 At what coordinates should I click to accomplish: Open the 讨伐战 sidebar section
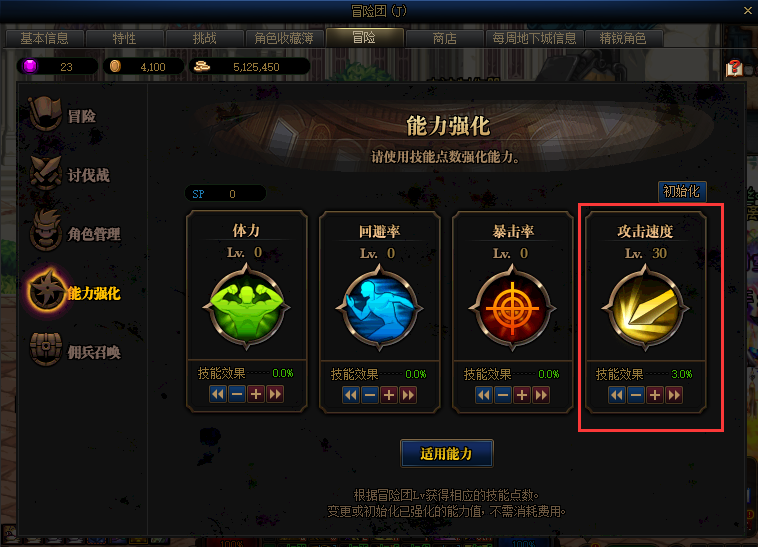70,174
